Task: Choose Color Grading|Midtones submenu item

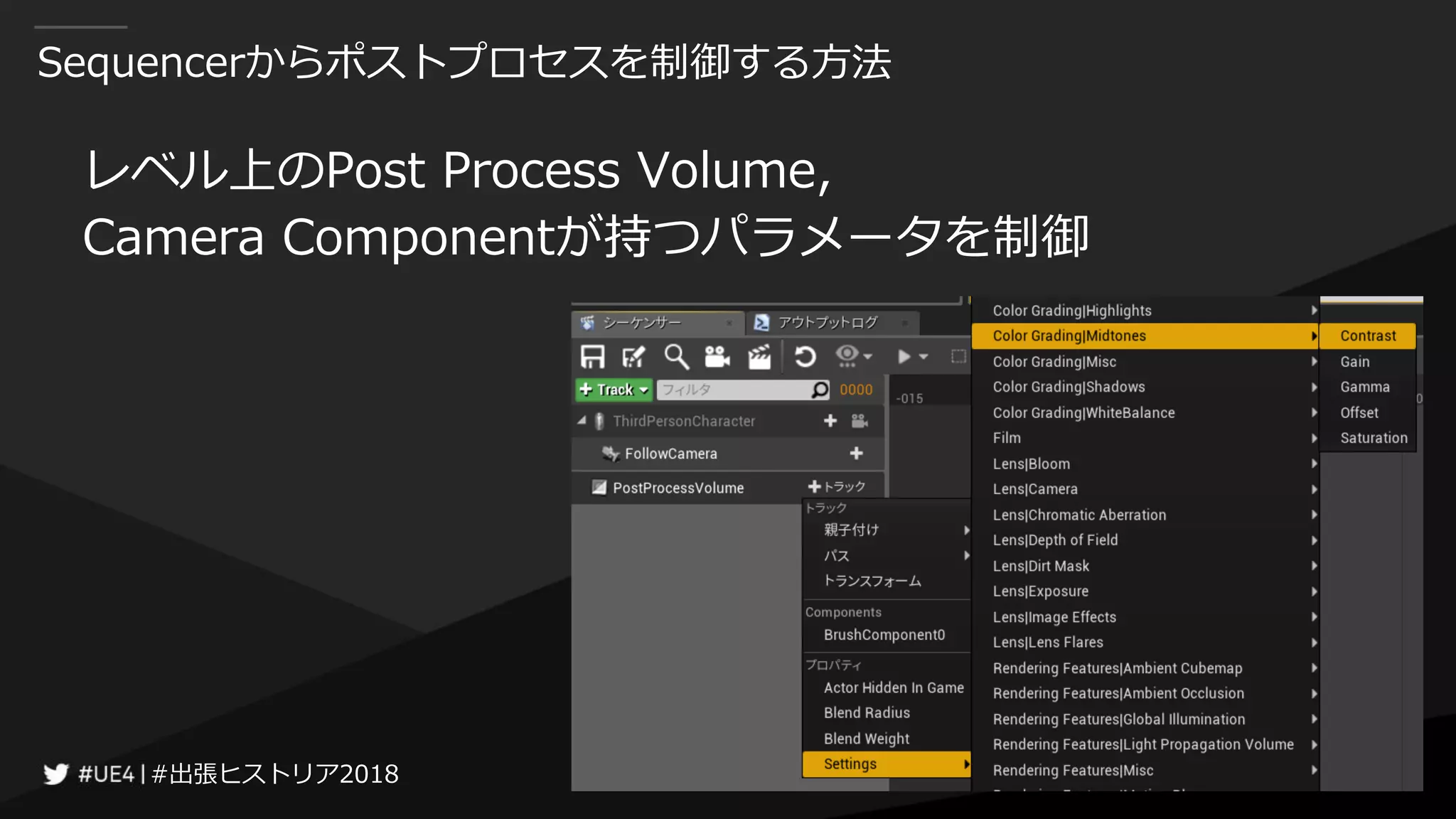Action: click(1069, 336)
